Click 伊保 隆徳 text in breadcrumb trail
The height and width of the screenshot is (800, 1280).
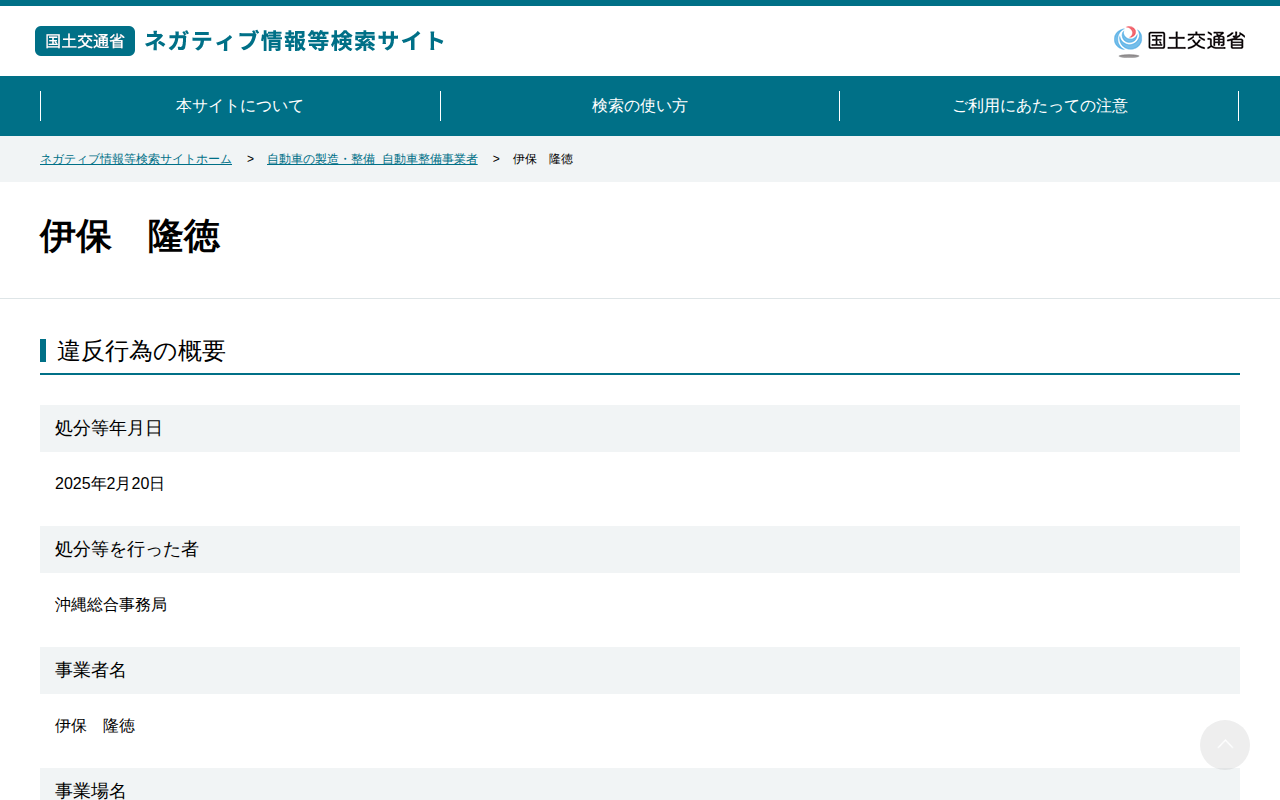pyautogui.click(x=543, y=159)
